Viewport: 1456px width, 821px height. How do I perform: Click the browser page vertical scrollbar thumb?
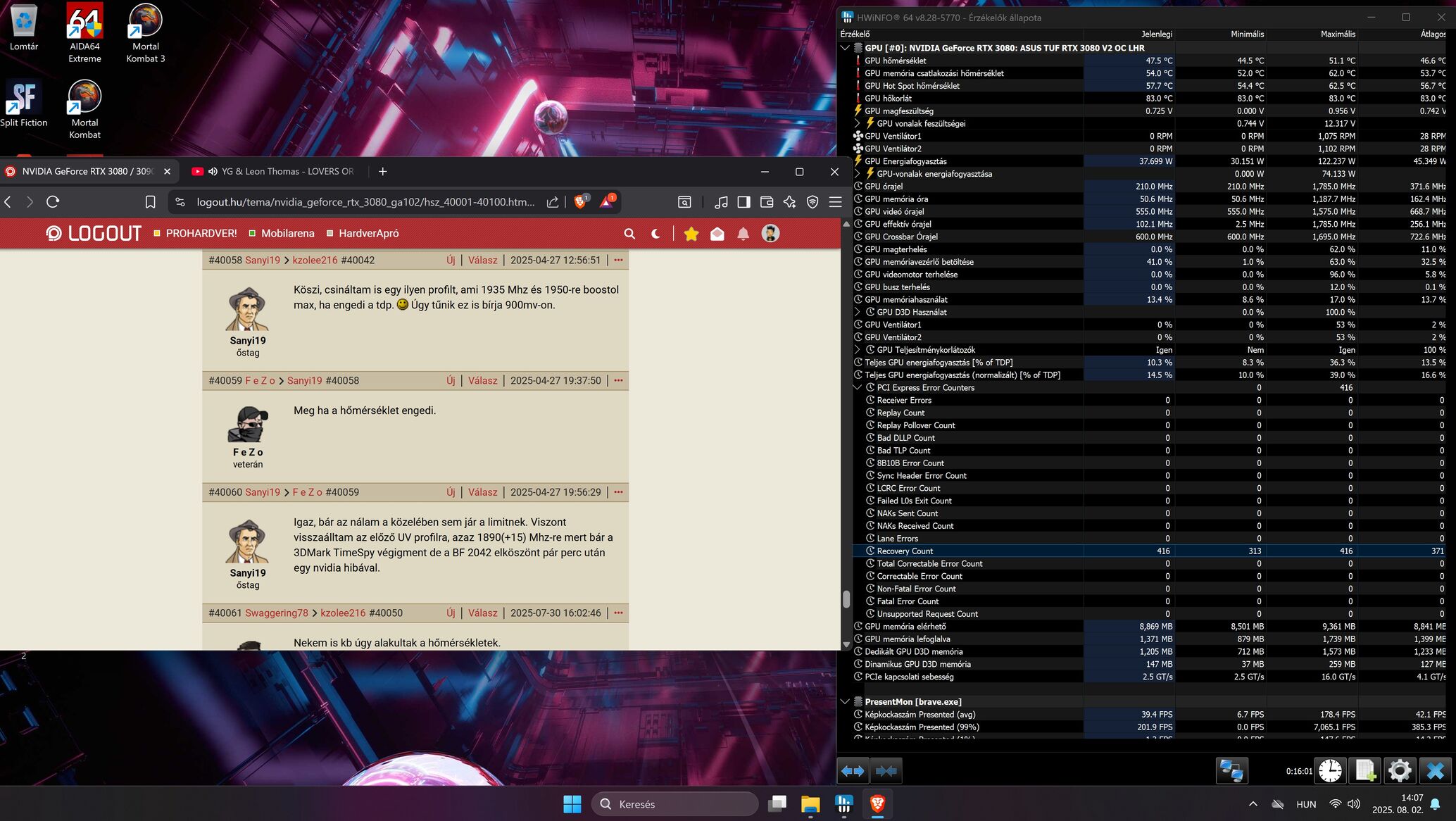(x=846, y=599)
